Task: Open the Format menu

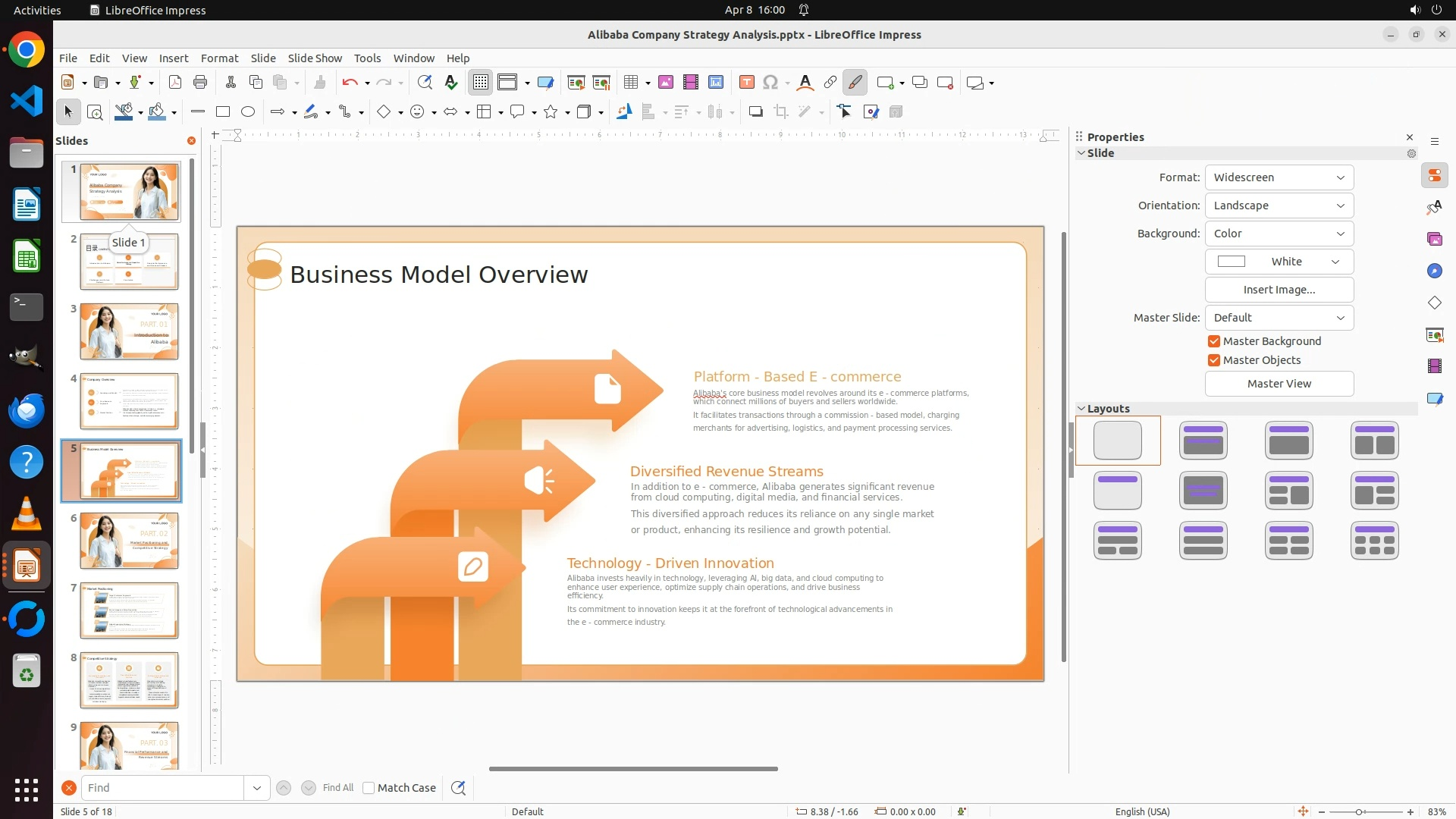Action: pyautogui.click(x=219, y=58)
